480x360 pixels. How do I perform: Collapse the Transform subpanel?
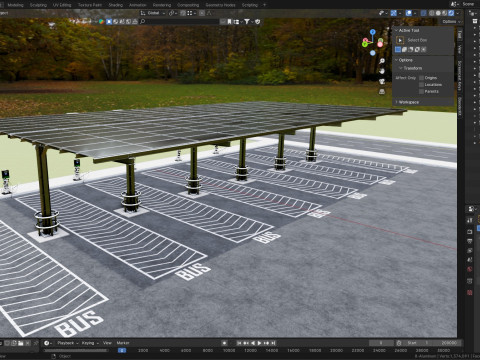401,68
